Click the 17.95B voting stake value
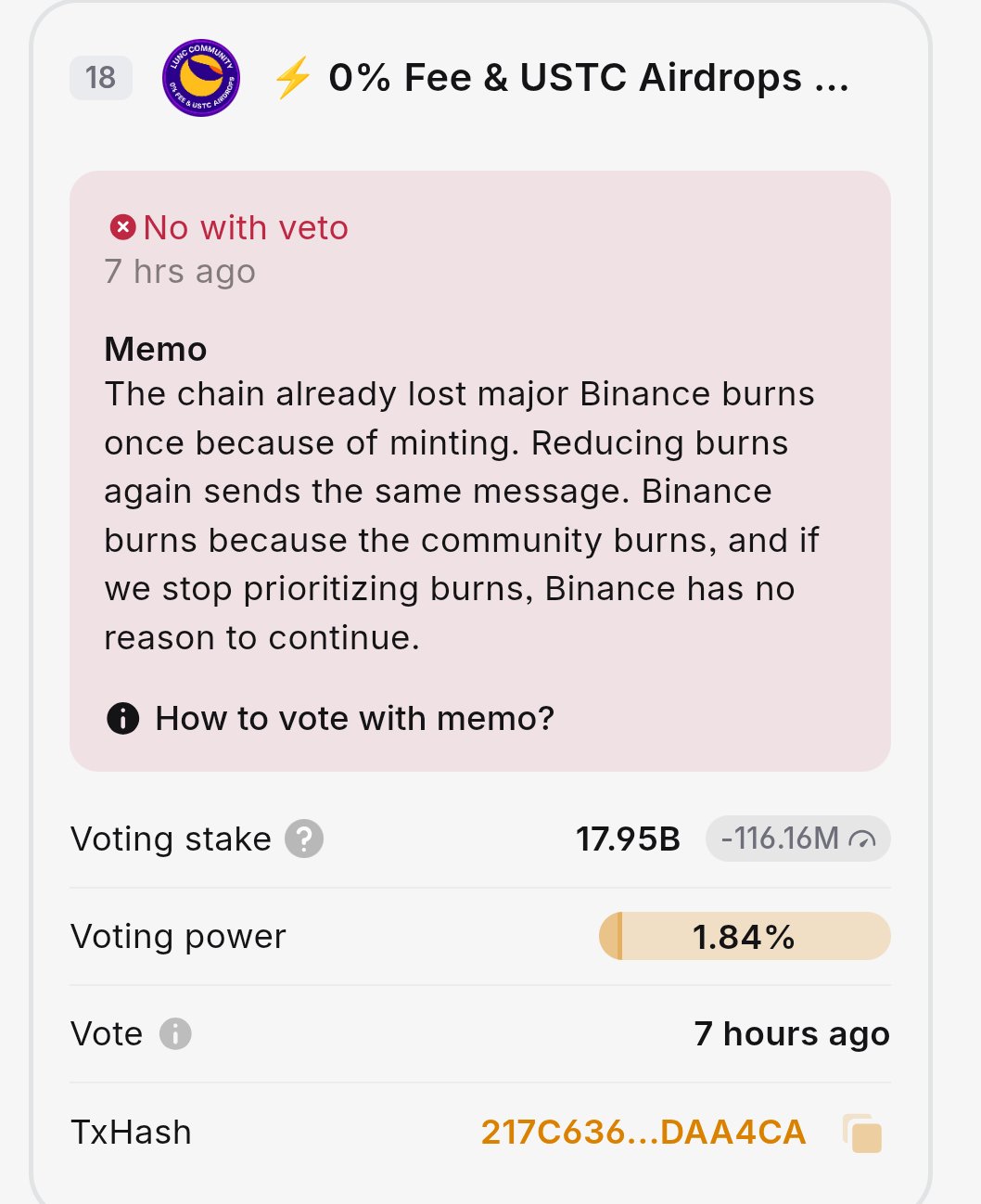The width and height of the screenshot is (981, 1204). click(628, 839)
